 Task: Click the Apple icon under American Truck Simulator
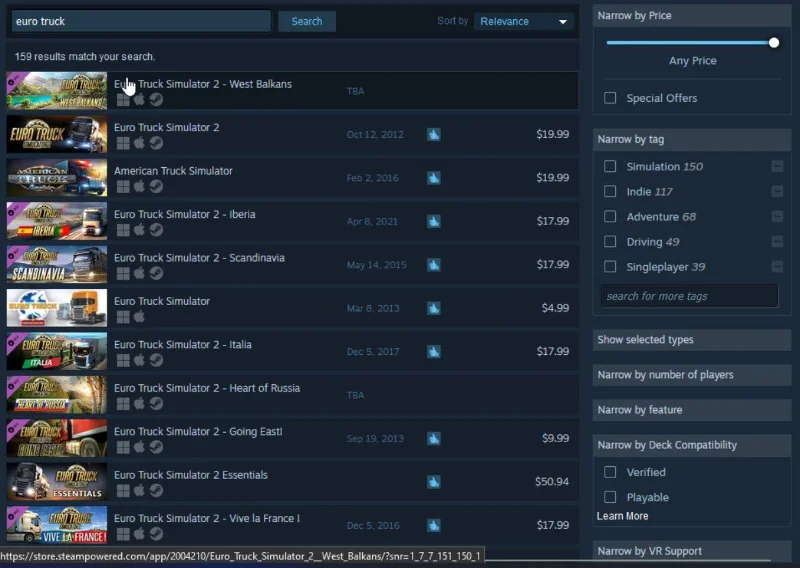click(x=139, y=187)
